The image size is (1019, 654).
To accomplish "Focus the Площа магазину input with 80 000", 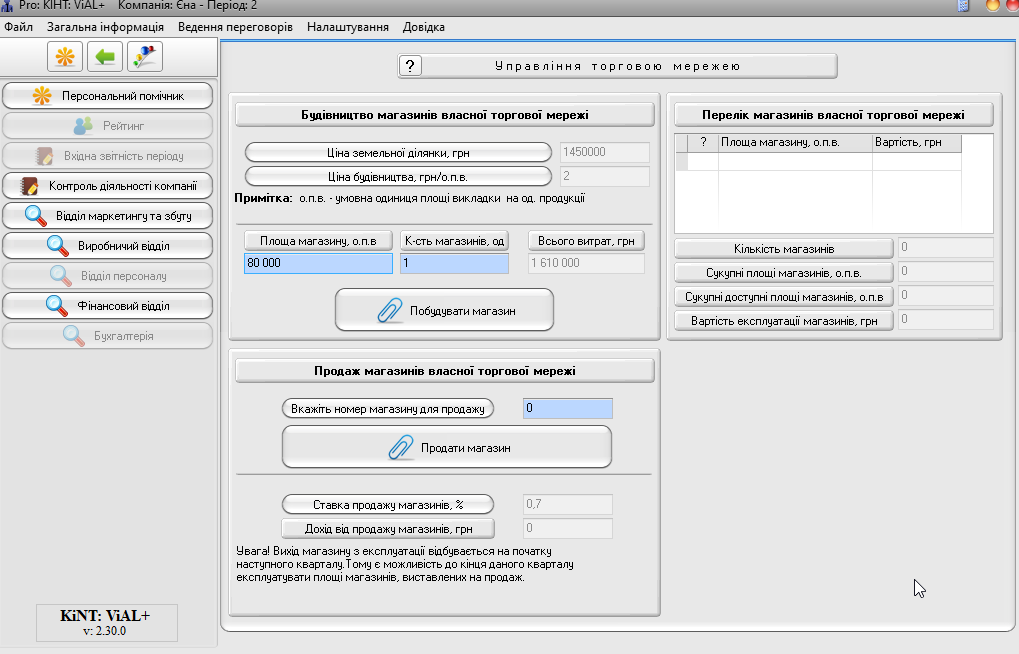I will pos(318,263).
